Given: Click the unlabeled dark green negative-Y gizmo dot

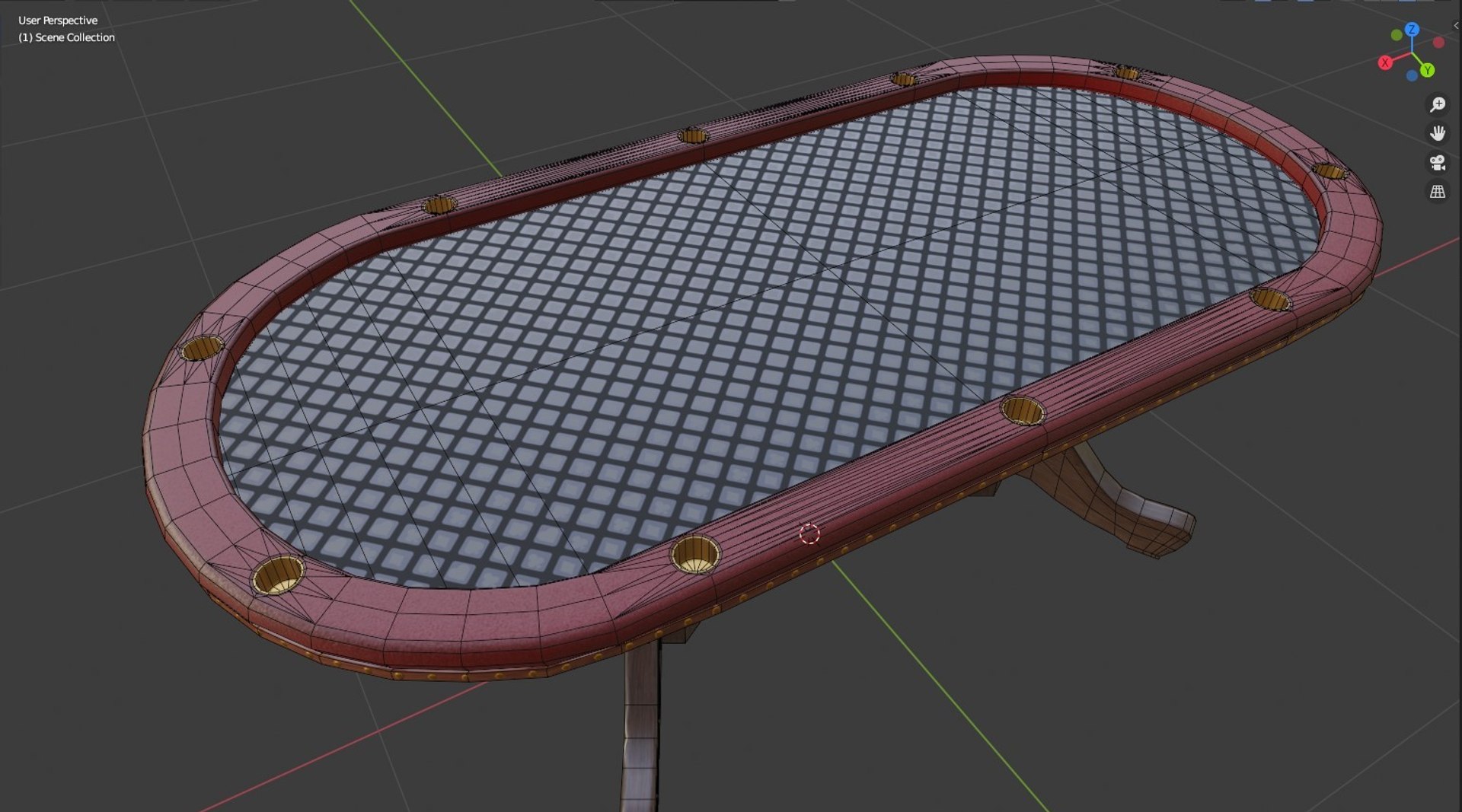Looking at the screenshot, I should point(1396,35).
